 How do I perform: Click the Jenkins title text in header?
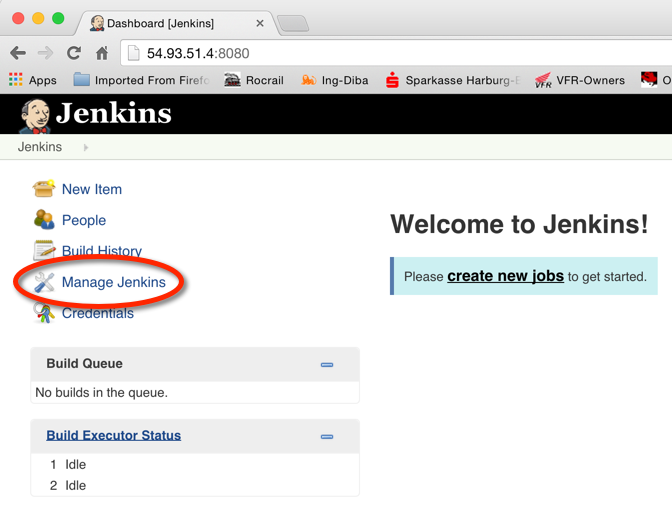(x=114, y=113)
